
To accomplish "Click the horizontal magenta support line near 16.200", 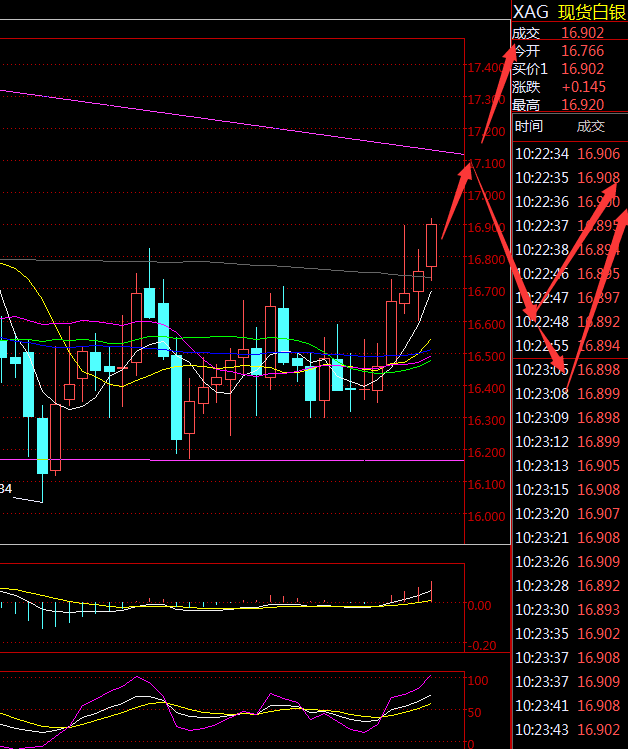I will tap(232, 460).
